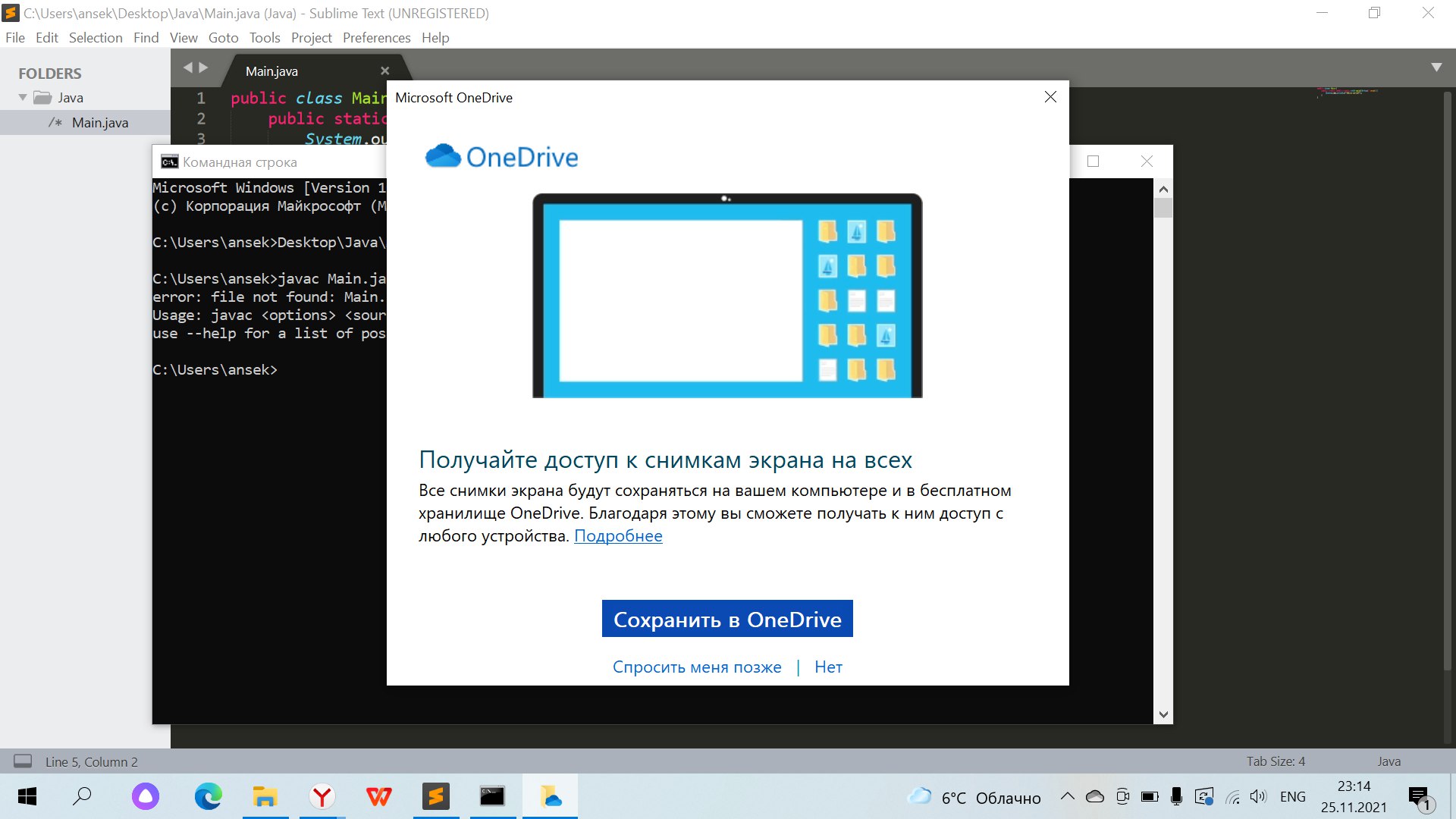Click the volume speaker tray icon
This screenshot has height=819, width=1456.
pos(1259,796)
